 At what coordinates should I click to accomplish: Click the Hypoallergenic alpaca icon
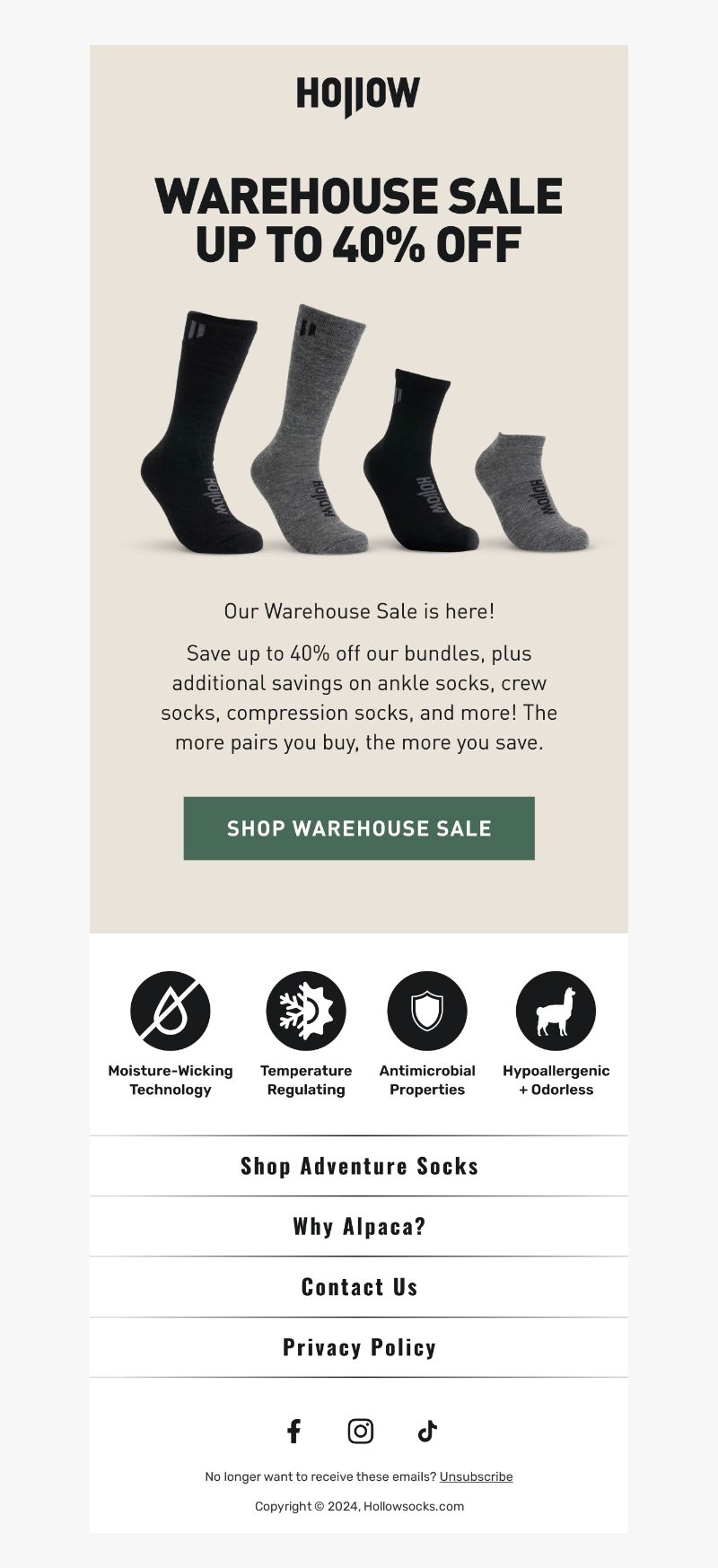pos(556,1011)
